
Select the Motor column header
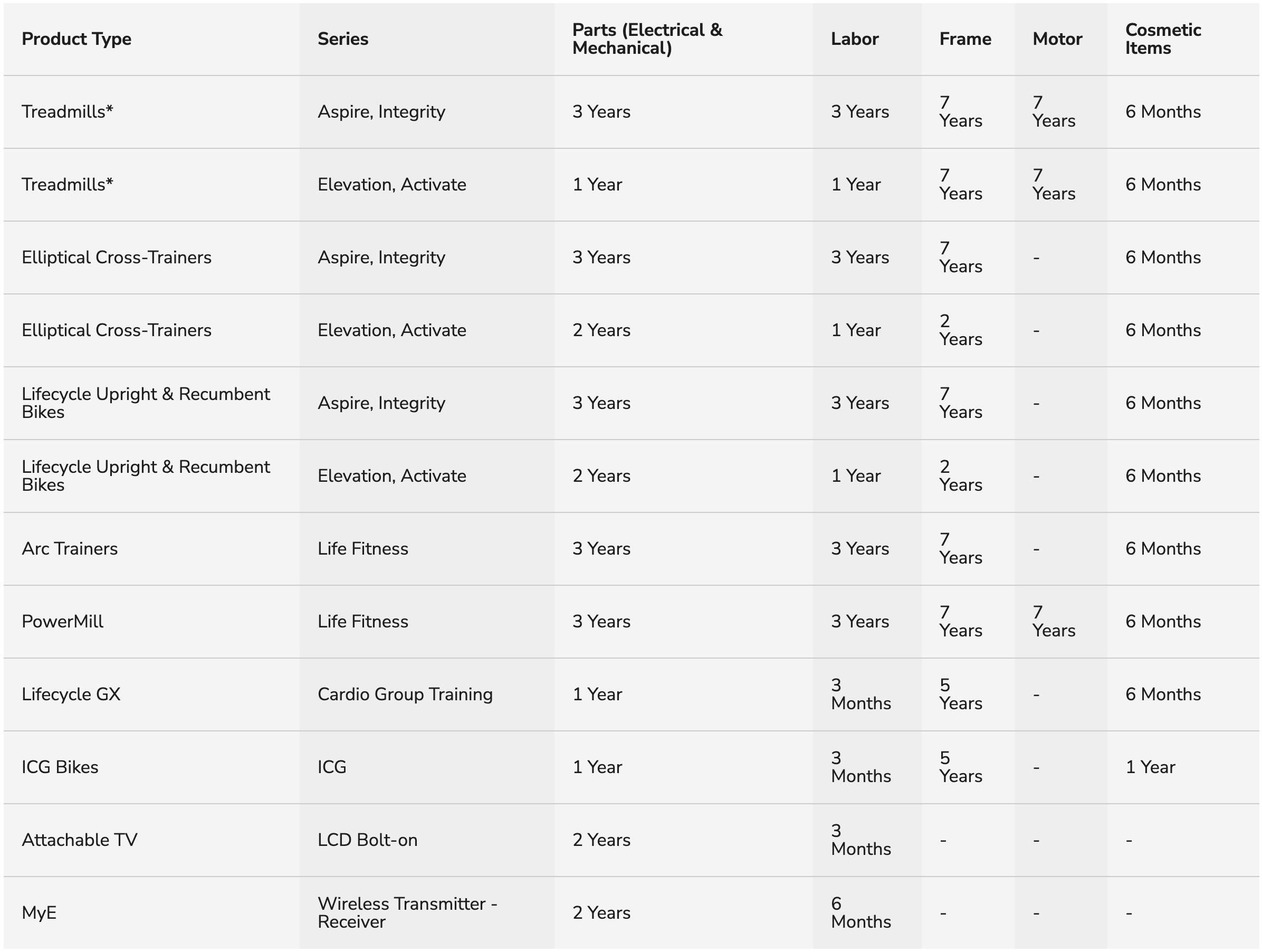[1057, 39]
